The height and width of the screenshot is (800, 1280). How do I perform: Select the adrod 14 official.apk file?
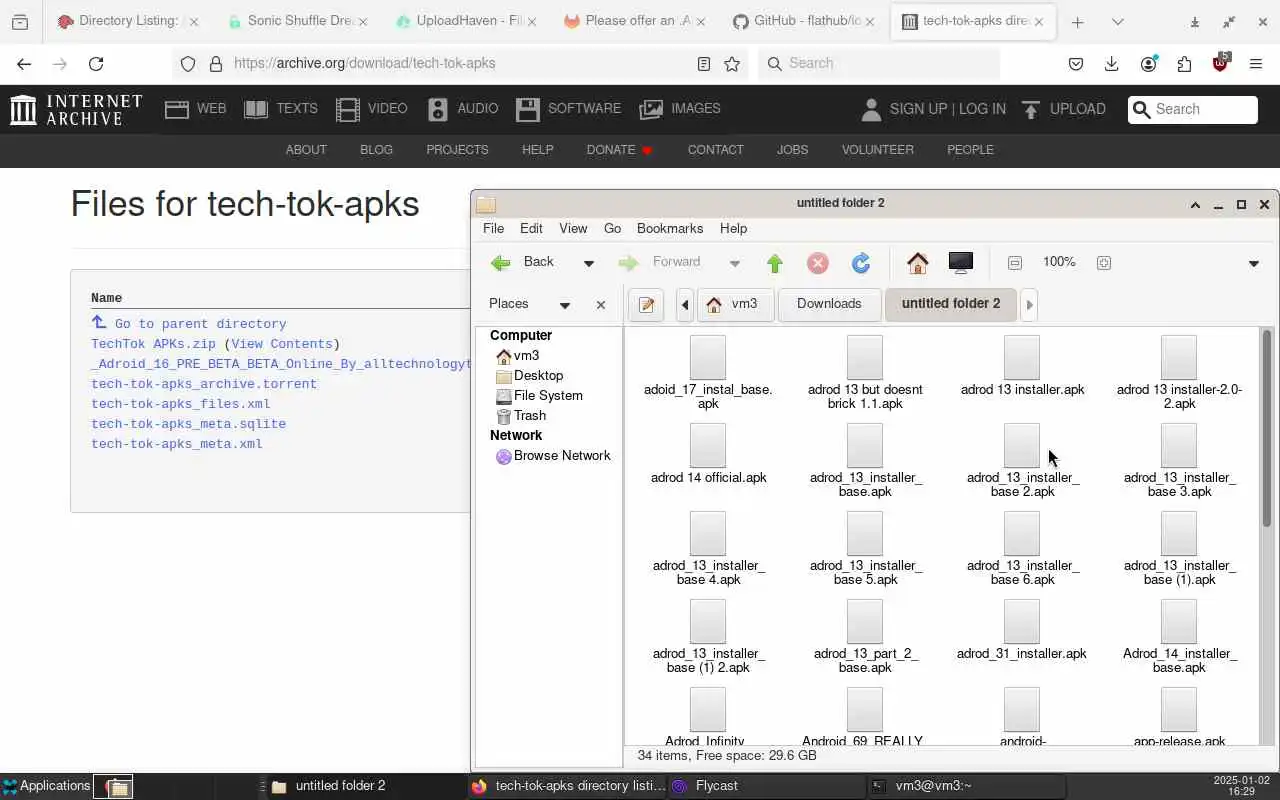coord(708,454)
